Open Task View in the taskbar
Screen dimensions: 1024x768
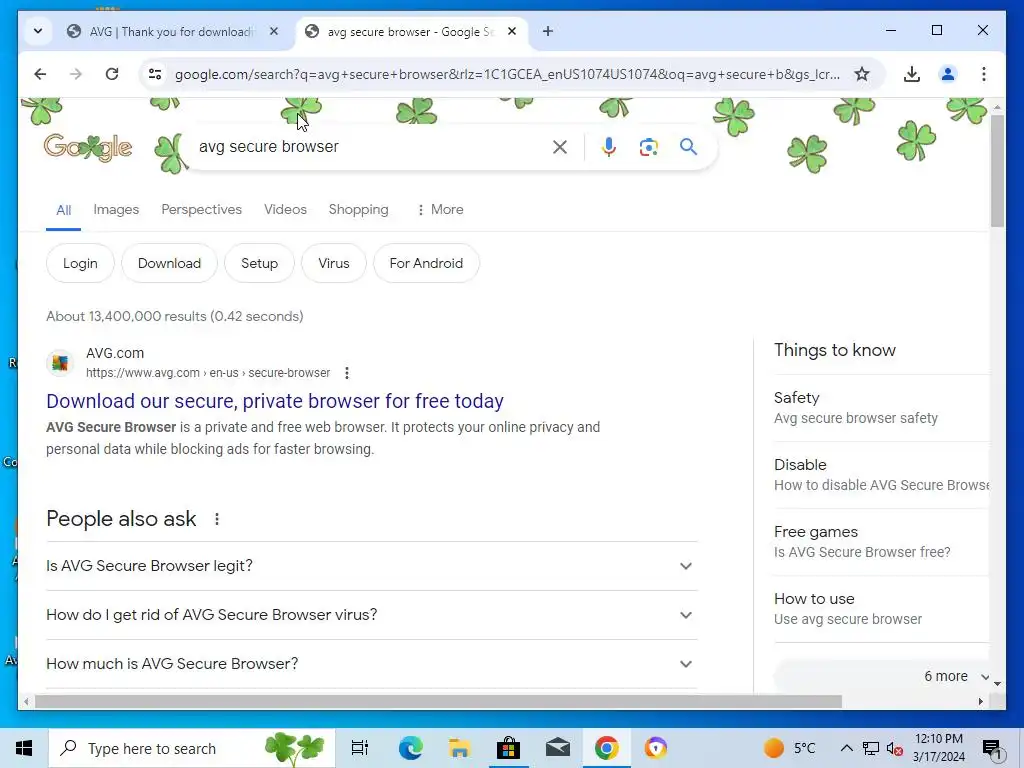tap(360, 748)
